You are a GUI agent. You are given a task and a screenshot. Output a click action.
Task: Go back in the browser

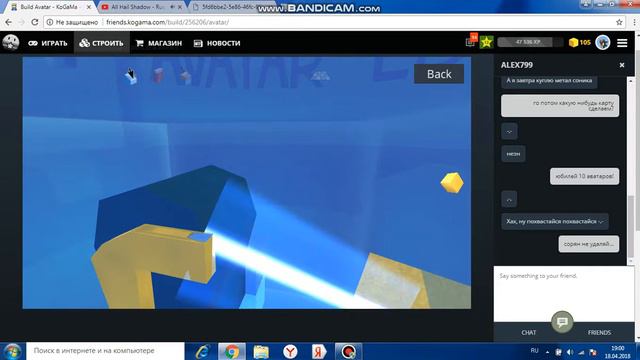click(9, 22)
